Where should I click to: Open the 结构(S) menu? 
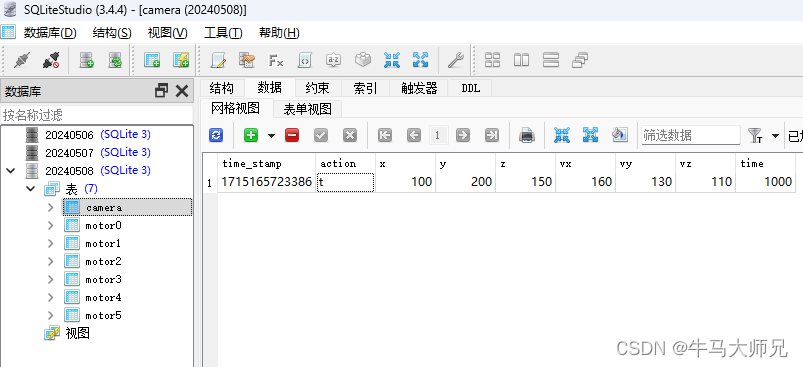click(x=112, y=33)
